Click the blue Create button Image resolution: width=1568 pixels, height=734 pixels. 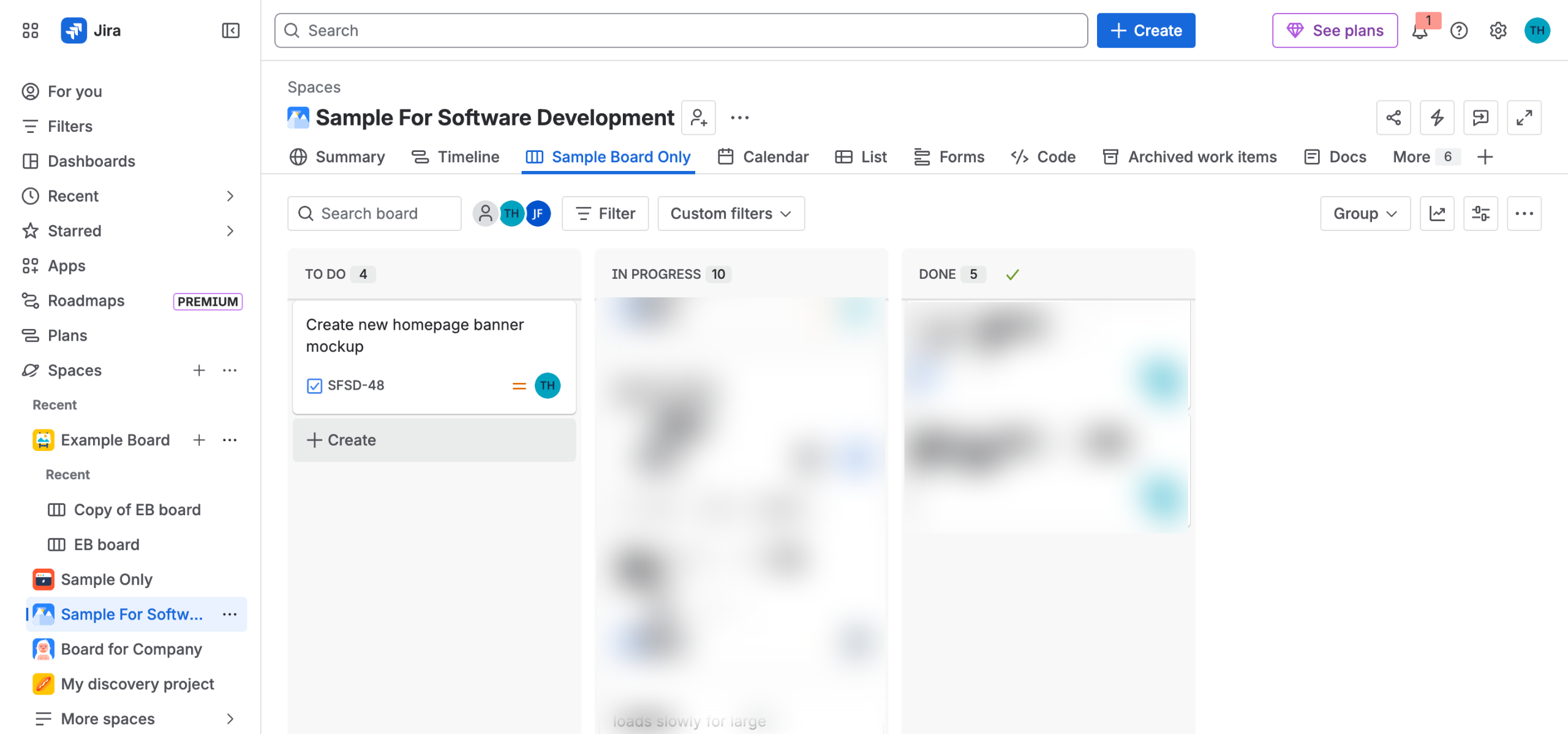(1145, 31)
